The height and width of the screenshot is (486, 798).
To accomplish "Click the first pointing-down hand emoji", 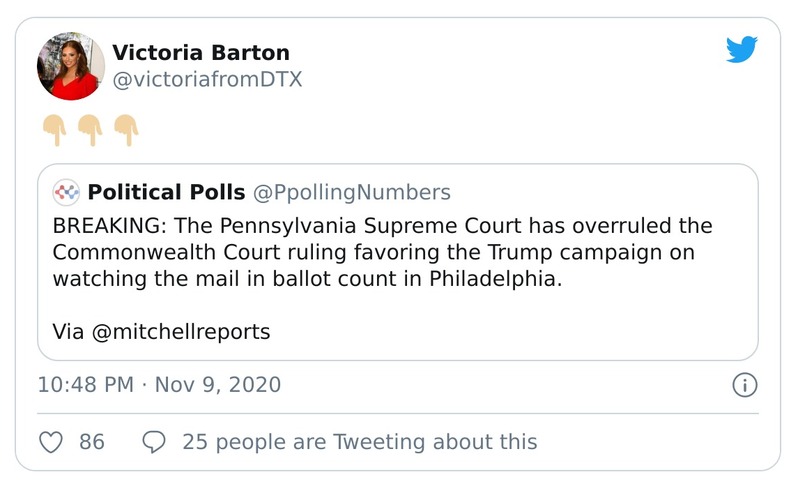I will point(54,130).
